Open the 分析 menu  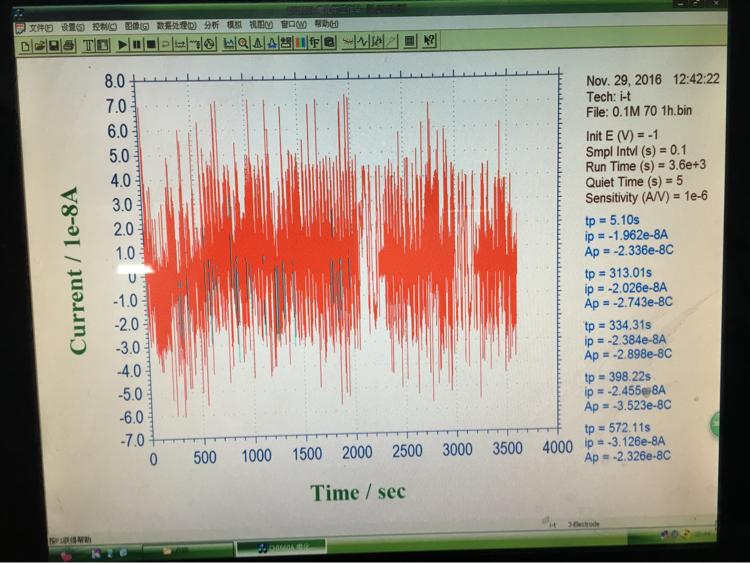pos(211,25)
